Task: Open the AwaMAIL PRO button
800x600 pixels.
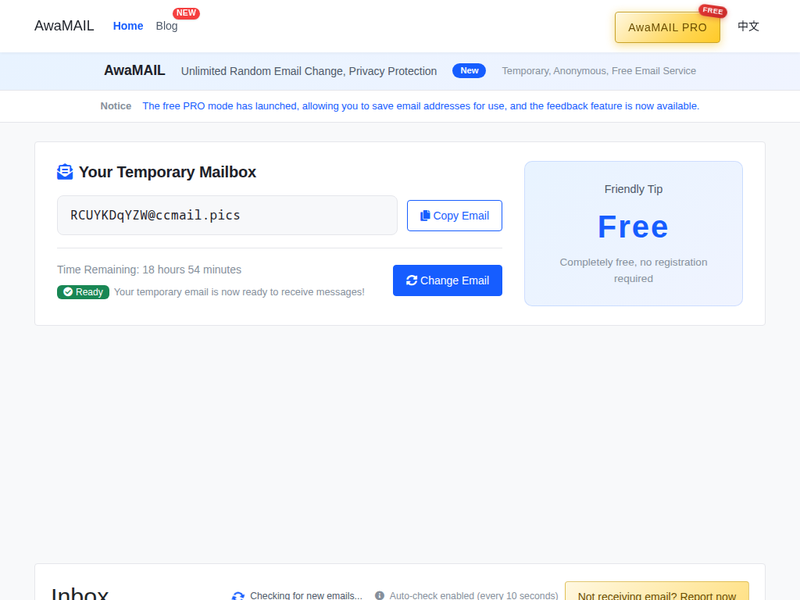Action: pos(667,28)
